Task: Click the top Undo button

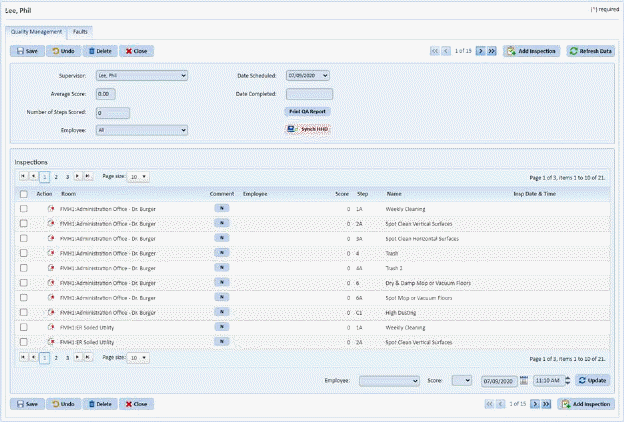Action: coord(62,50)
